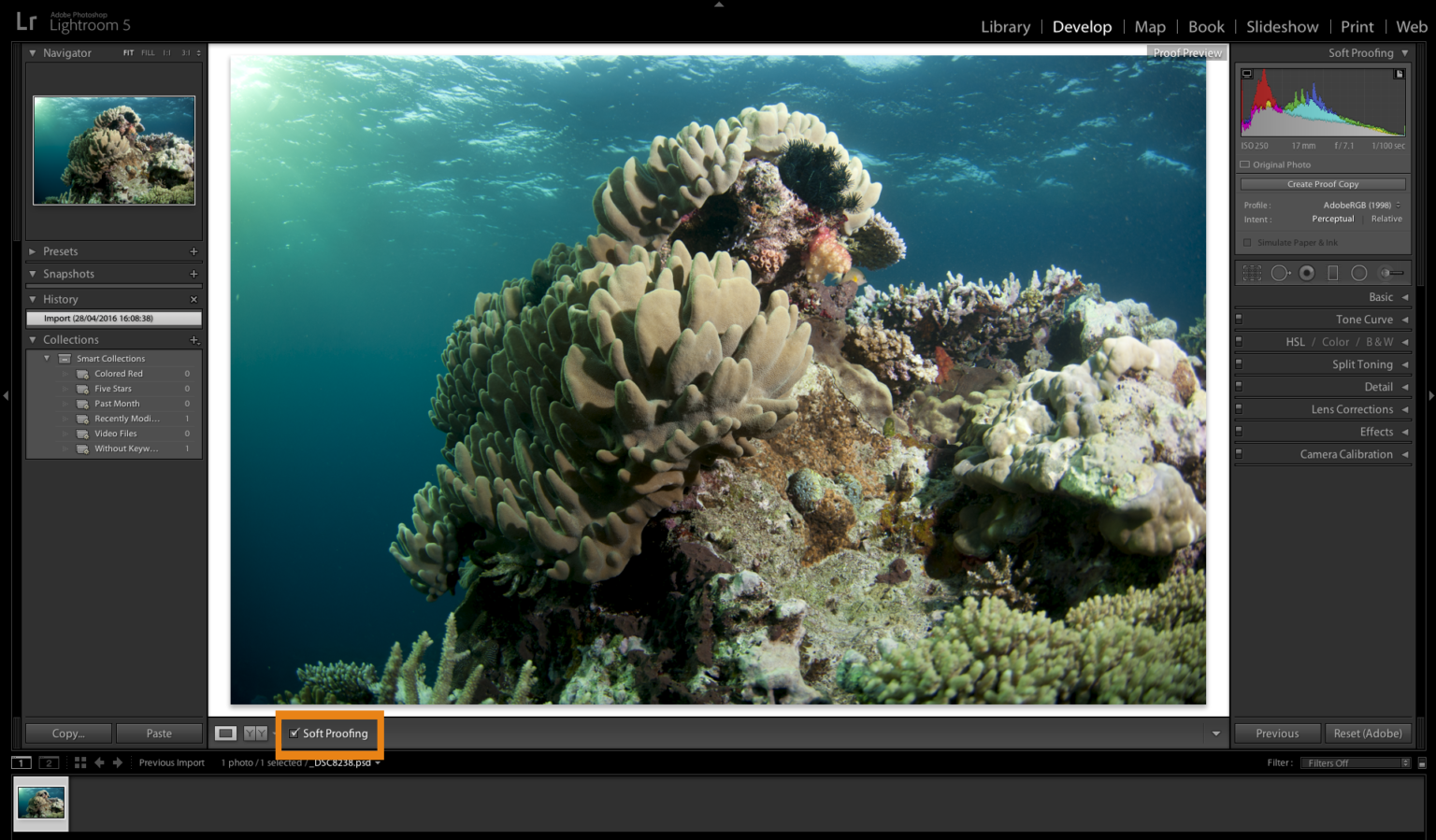Image resolution: width=1436 pixels, height=840 pixels.
Task: Enable the Simulate Paper & Ink checkbox
Action: click(1247, 242)
